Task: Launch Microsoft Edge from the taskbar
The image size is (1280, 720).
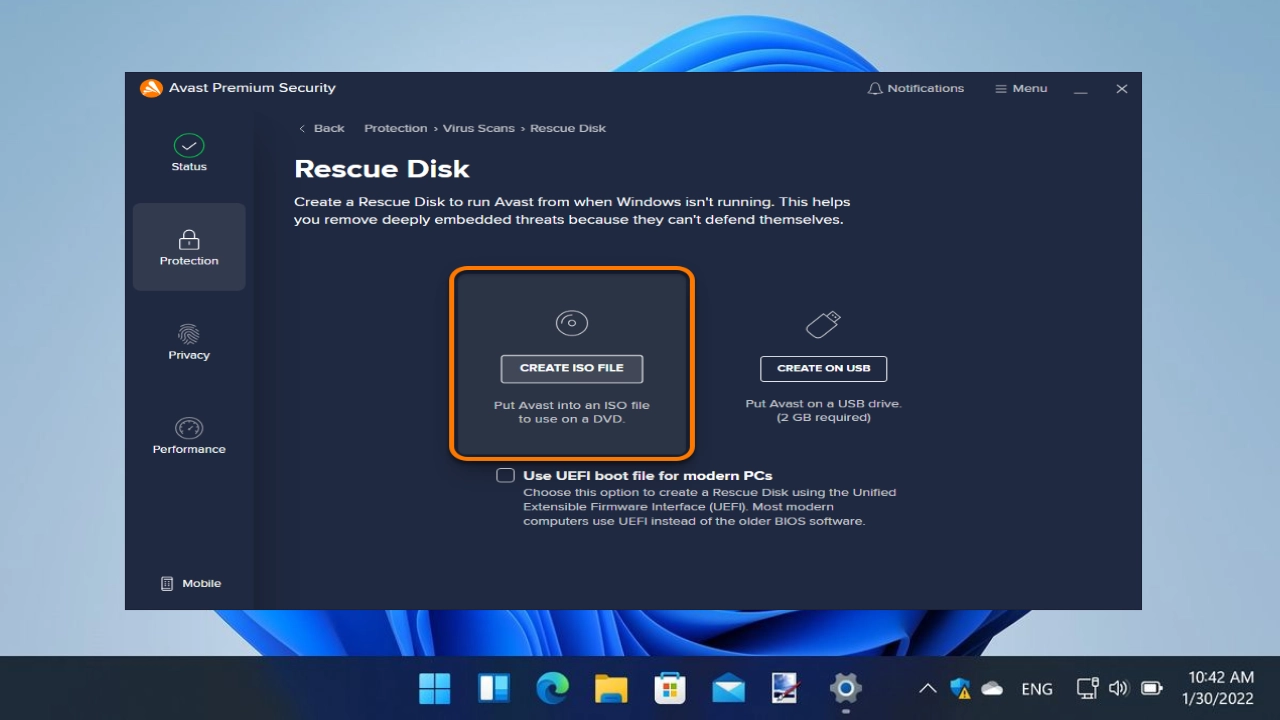Action: pyautogui.click(x=552, y=688)
